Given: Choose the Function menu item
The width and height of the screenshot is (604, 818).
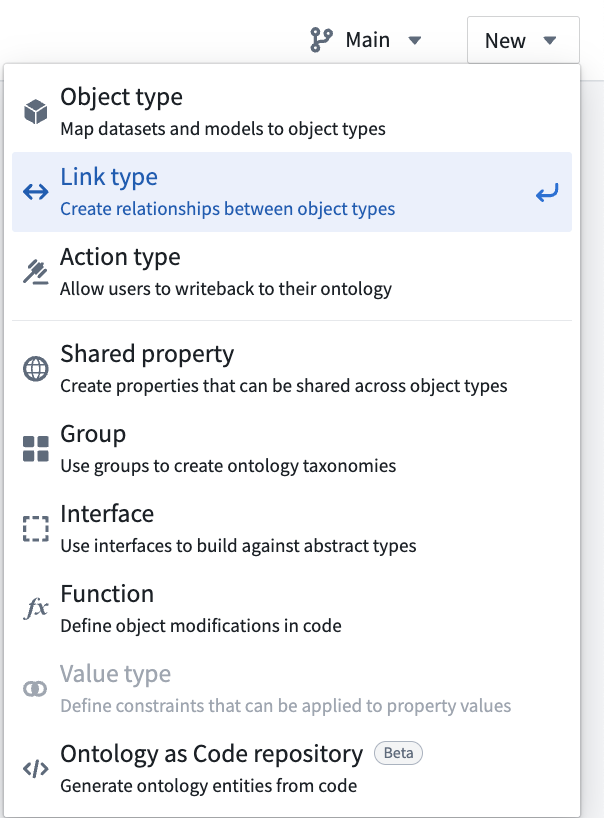Looking at the screenshot, I should tap(292, 608).
